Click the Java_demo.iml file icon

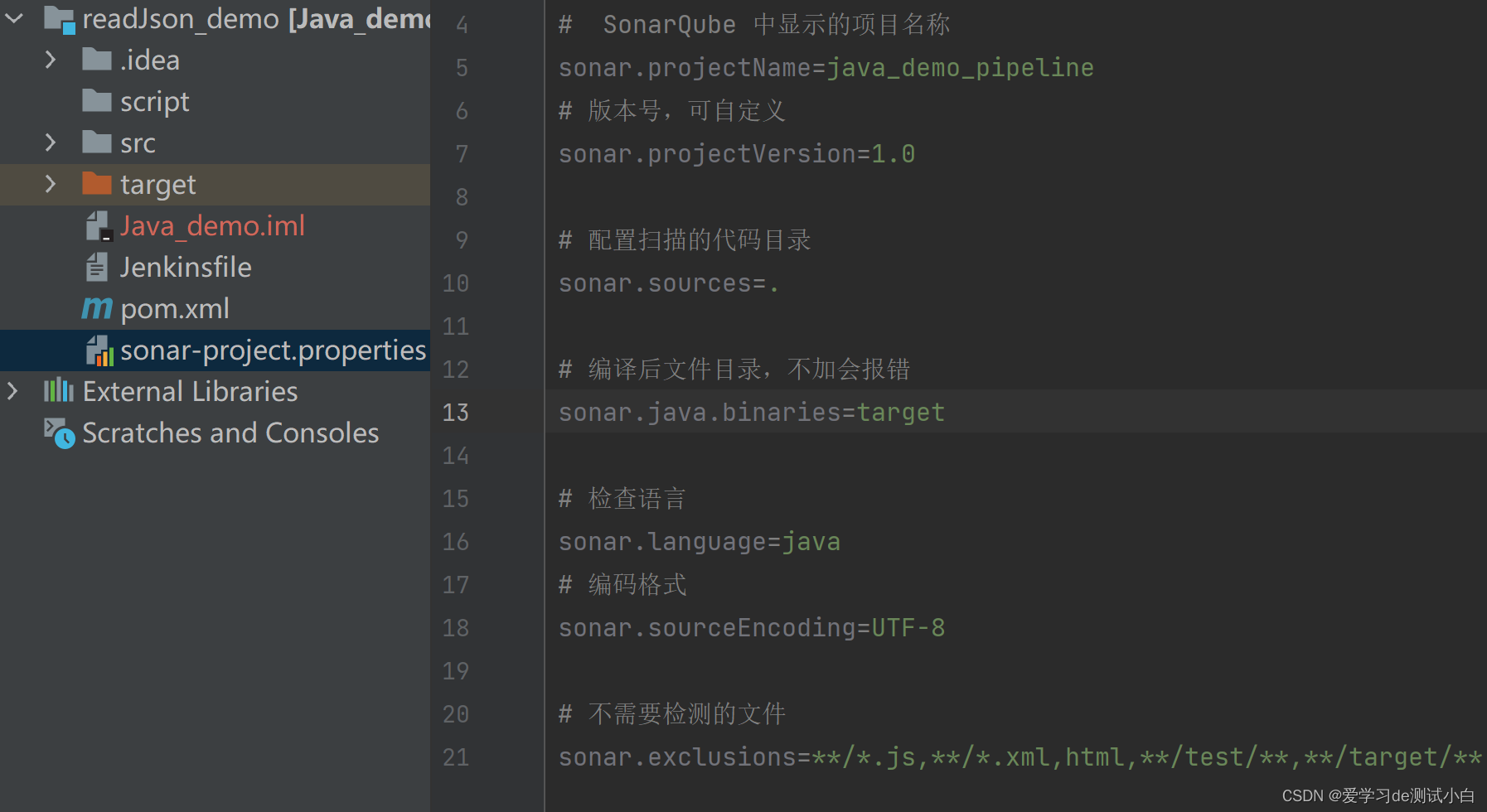[99, 225]
